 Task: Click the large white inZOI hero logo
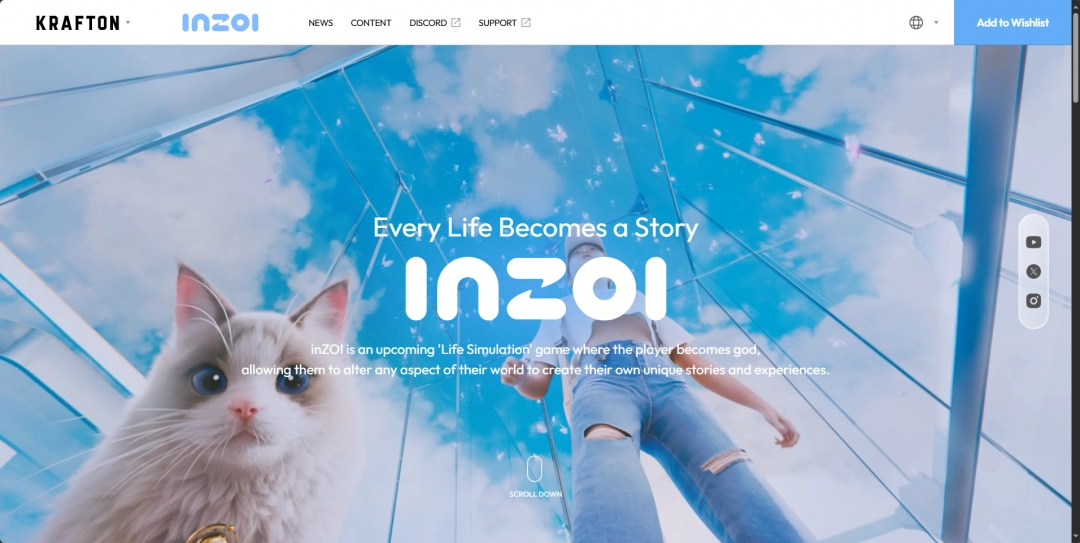pyautogui.click(x=536, y=289)
